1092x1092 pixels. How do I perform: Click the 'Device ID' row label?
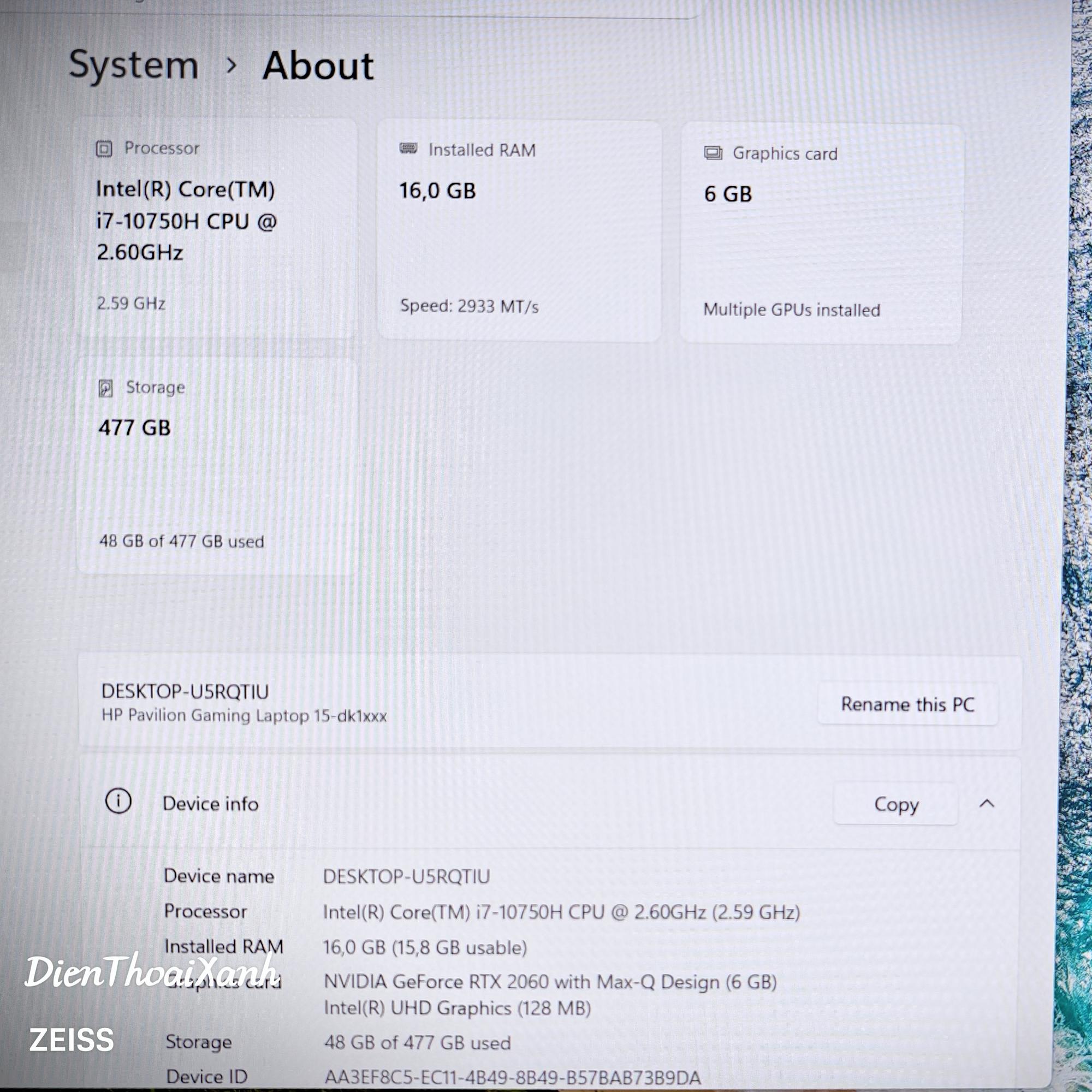[x=207, y=1077]
